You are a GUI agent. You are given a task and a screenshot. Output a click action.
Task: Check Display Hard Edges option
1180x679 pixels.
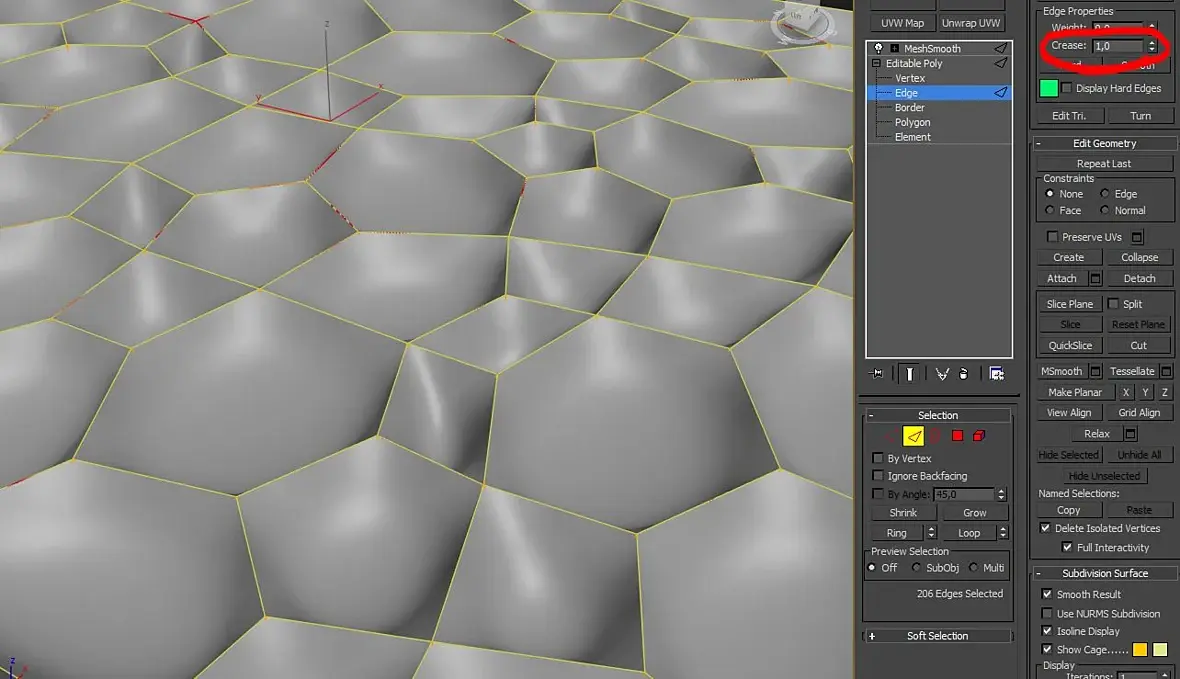click(x=1066, y=88)
